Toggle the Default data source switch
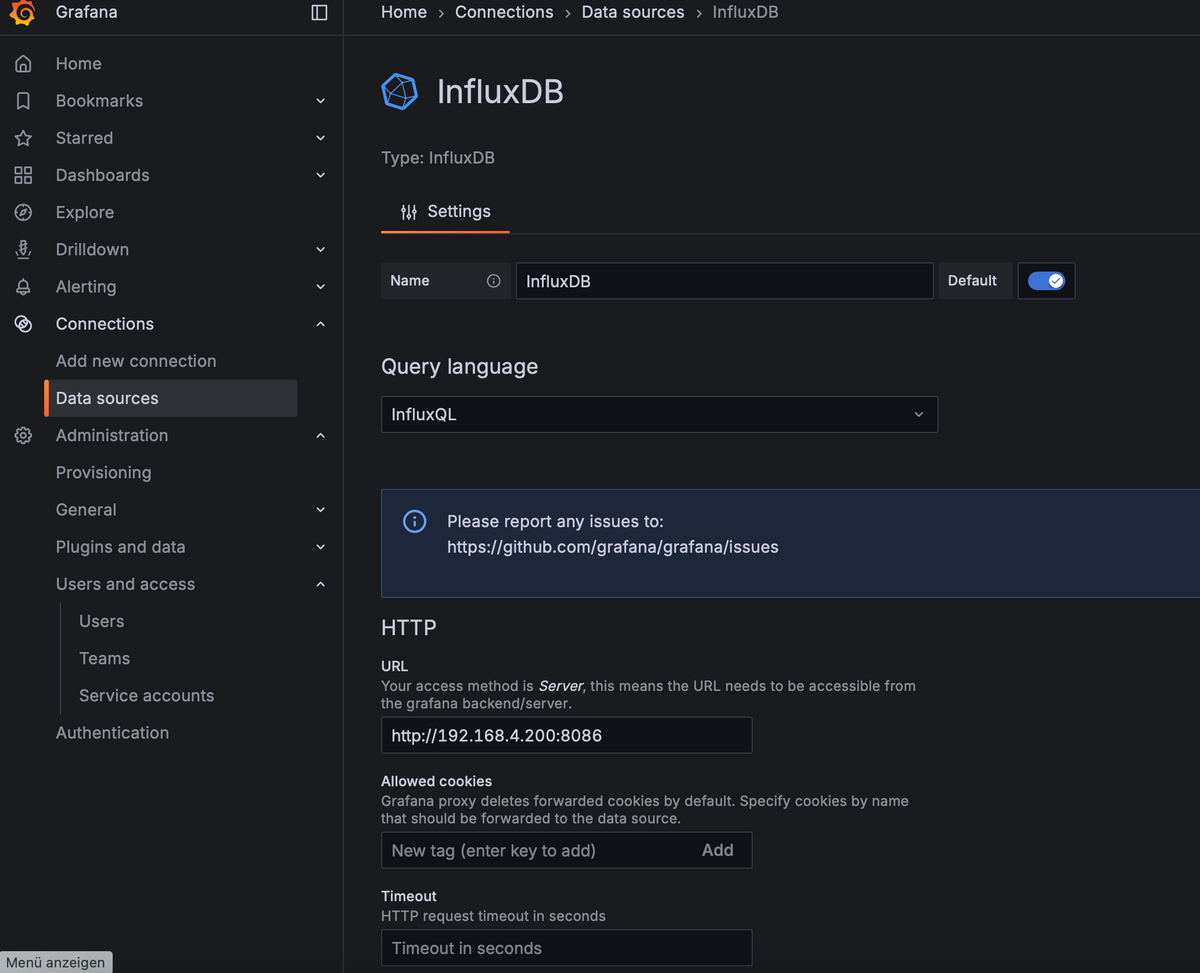 (1046, 281)
